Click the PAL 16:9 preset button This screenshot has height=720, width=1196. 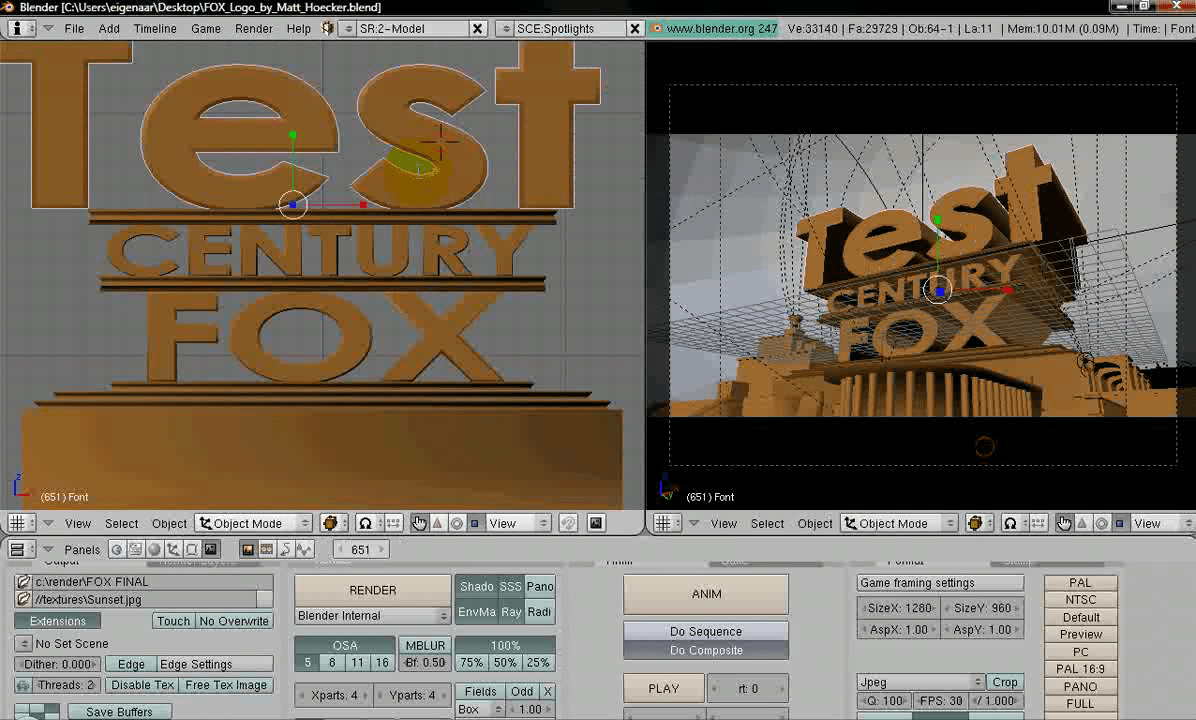[x=1080, y=669]
